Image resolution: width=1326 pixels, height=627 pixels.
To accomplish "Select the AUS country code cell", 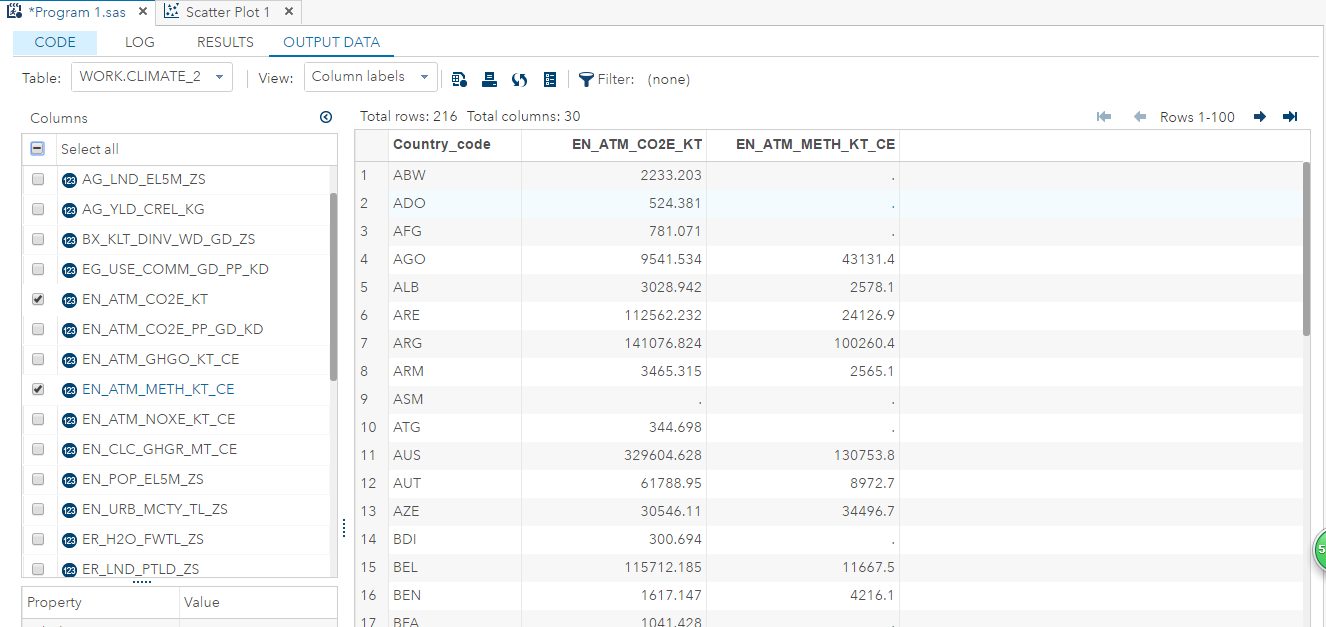I will (455, 455).
